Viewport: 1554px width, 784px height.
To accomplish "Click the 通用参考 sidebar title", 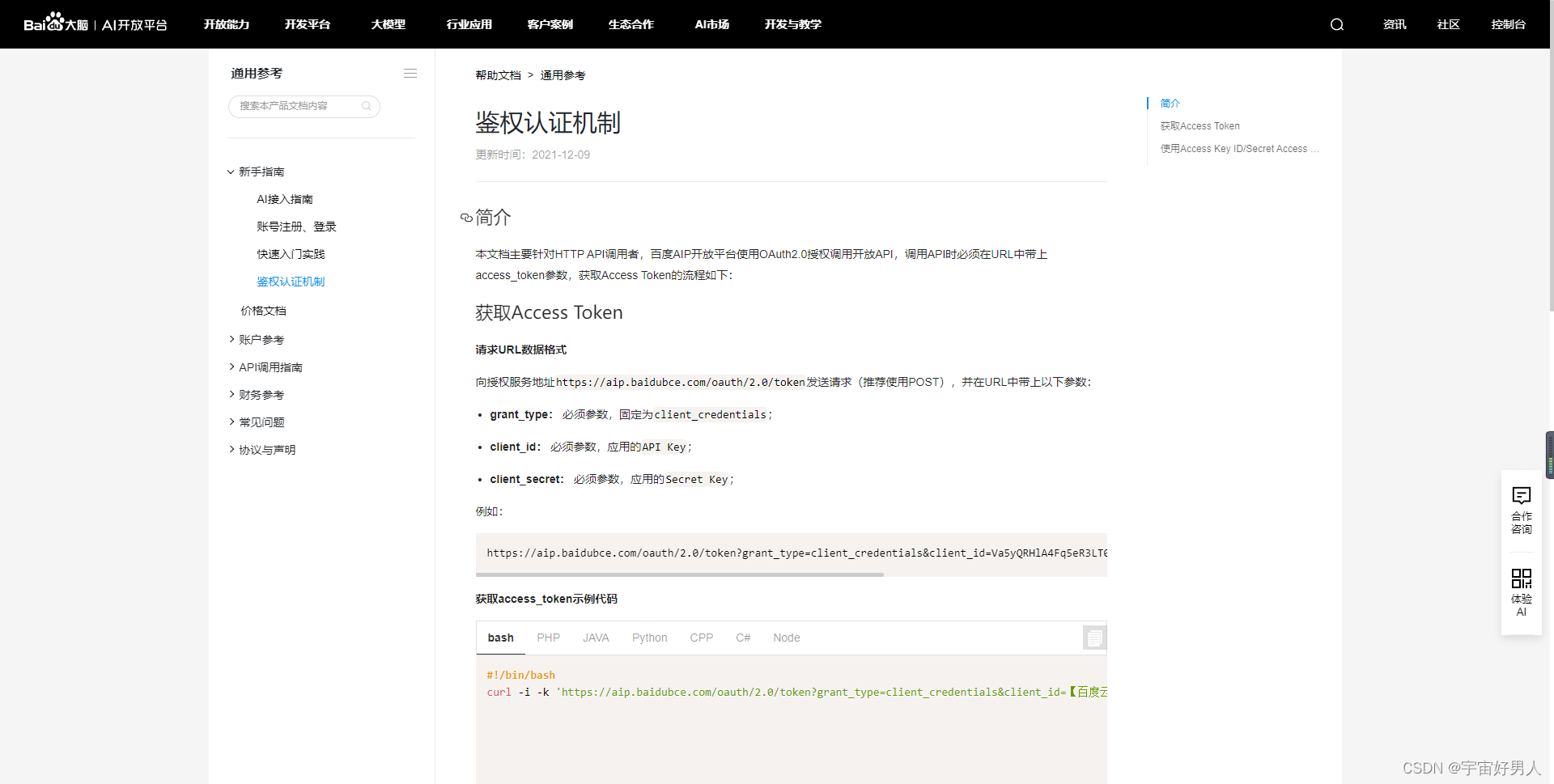I will pos(257,74).
